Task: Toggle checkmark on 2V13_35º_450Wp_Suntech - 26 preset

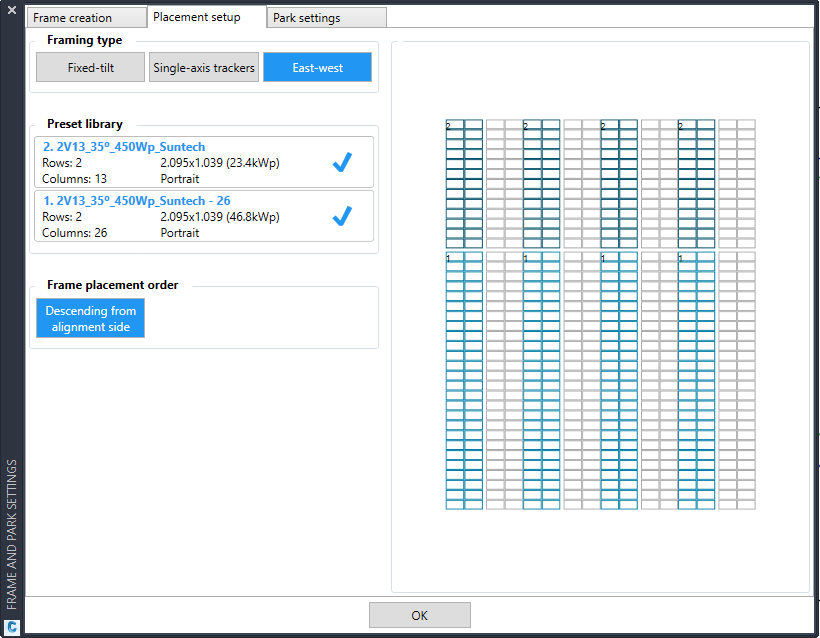Action: pos(342,216)
